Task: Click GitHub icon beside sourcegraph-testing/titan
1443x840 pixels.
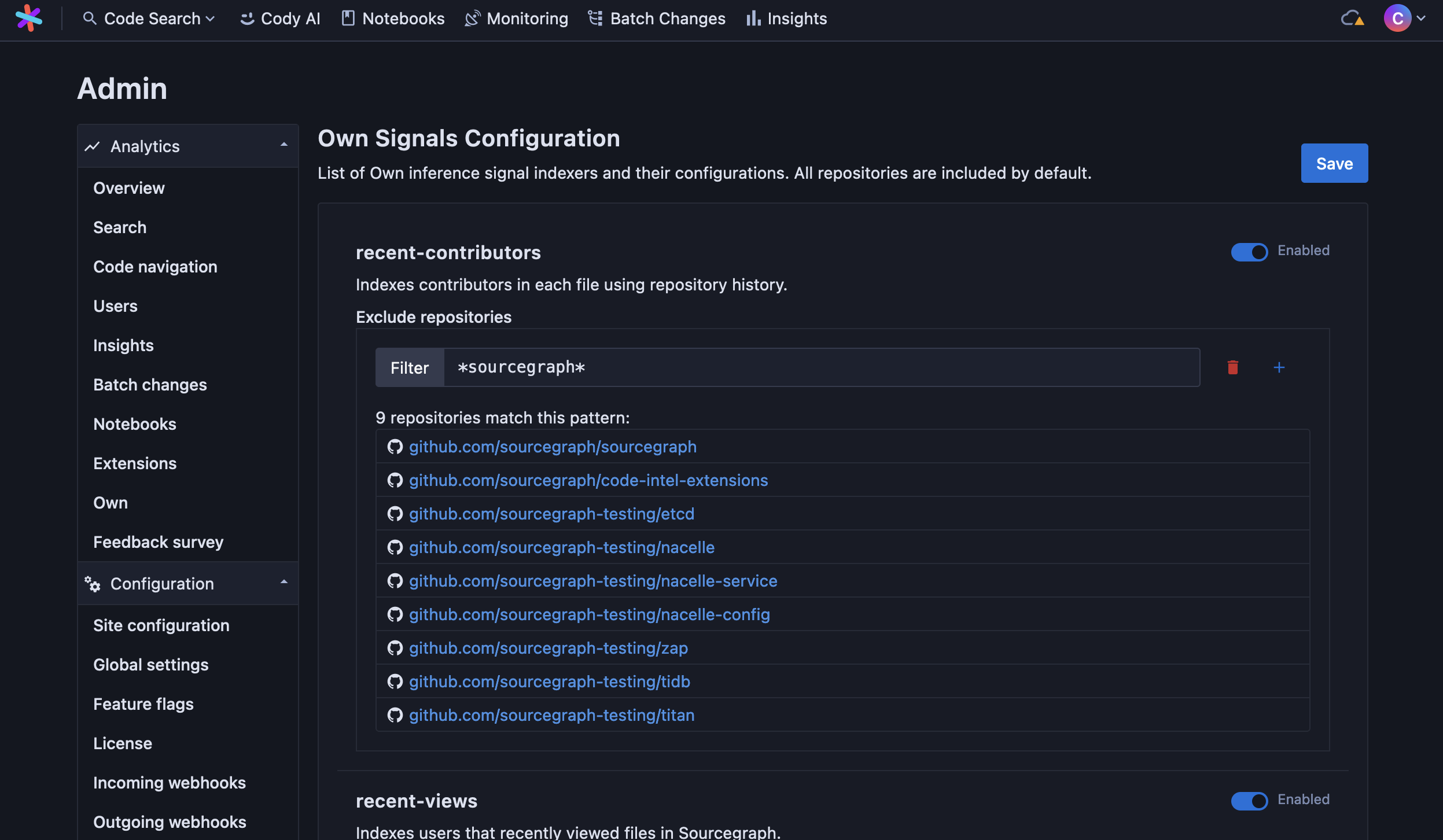Action: 395,715
